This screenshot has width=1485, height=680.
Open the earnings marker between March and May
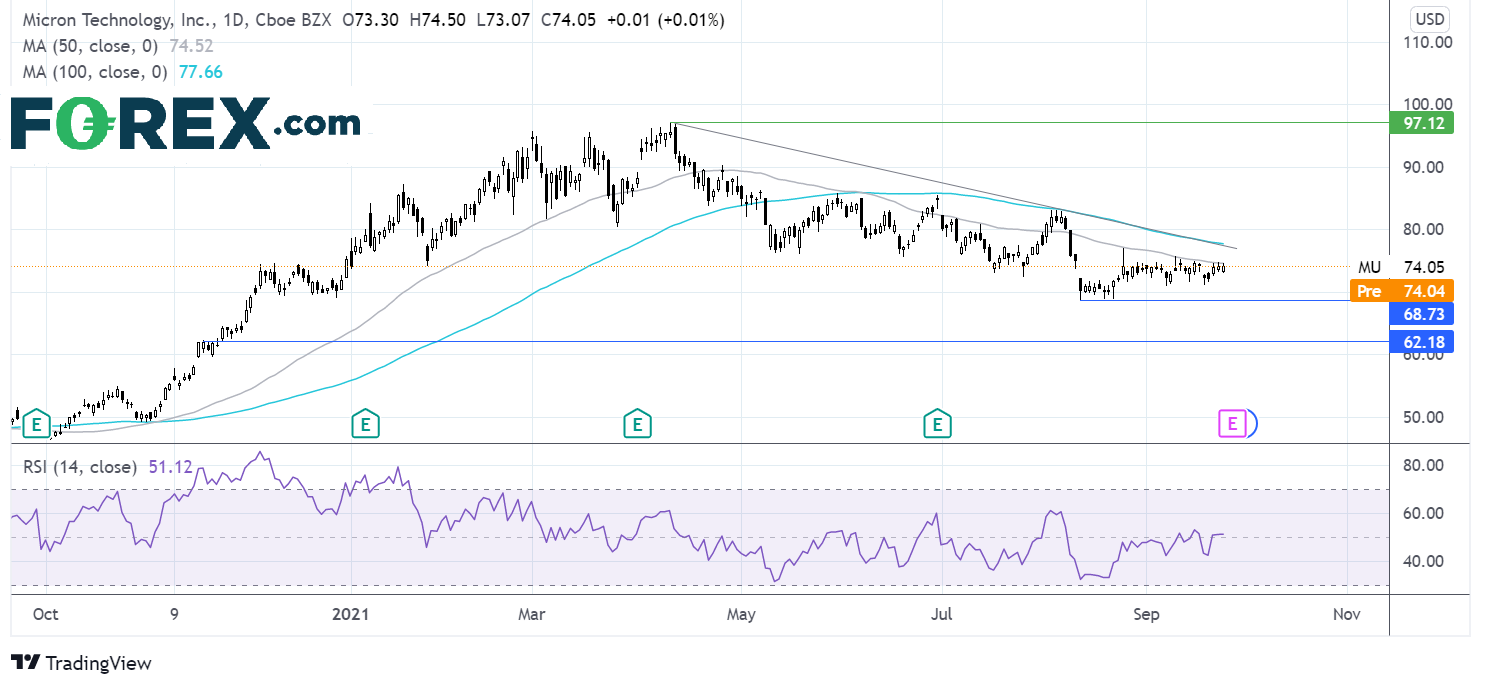pyautogui.click(x=636, y=423)
